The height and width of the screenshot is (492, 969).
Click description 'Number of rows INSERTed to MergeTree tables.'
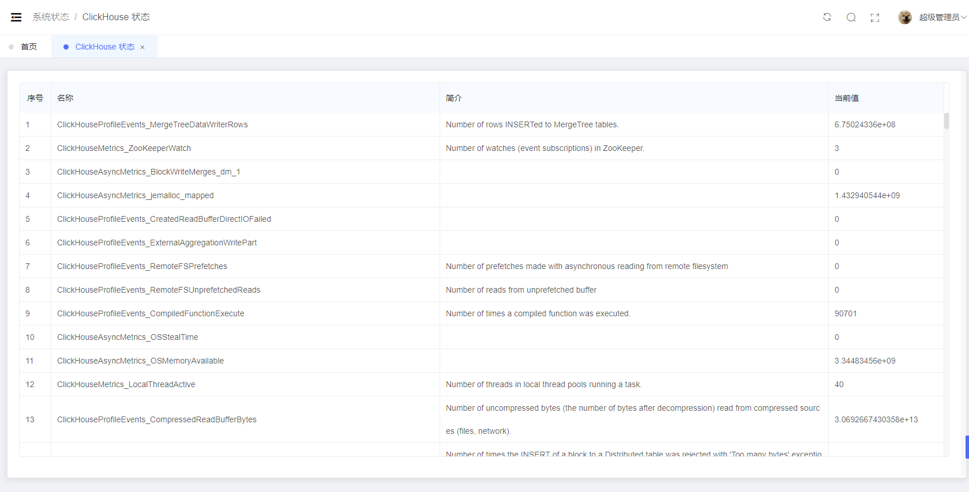[532, 124]
